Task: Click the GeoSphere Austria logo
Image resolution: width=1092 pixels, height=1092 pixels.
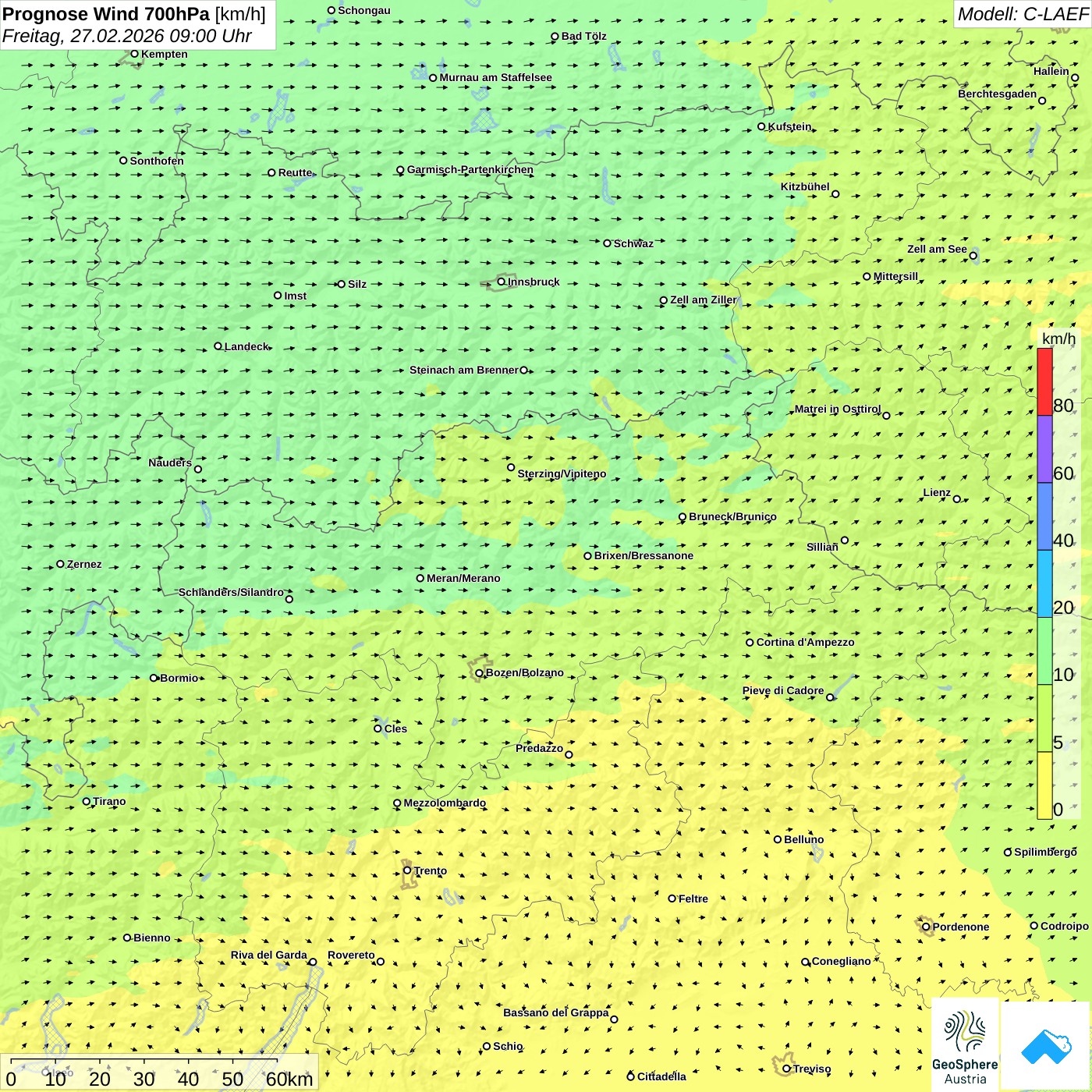Action: 965,1045
